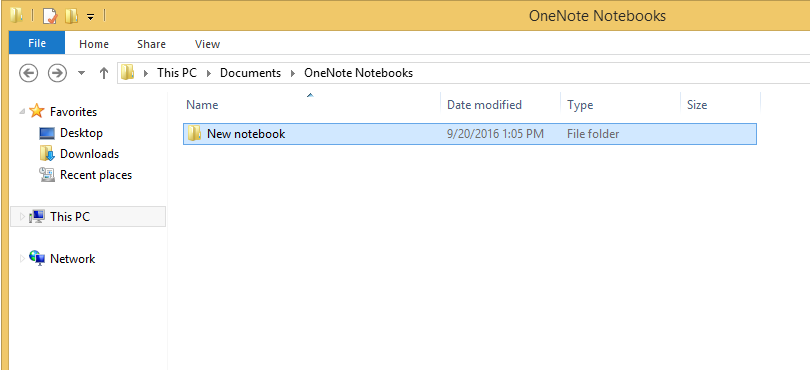810x372 pixels.
Task: Click the Properties quick access icon
Action: point(50,16)
